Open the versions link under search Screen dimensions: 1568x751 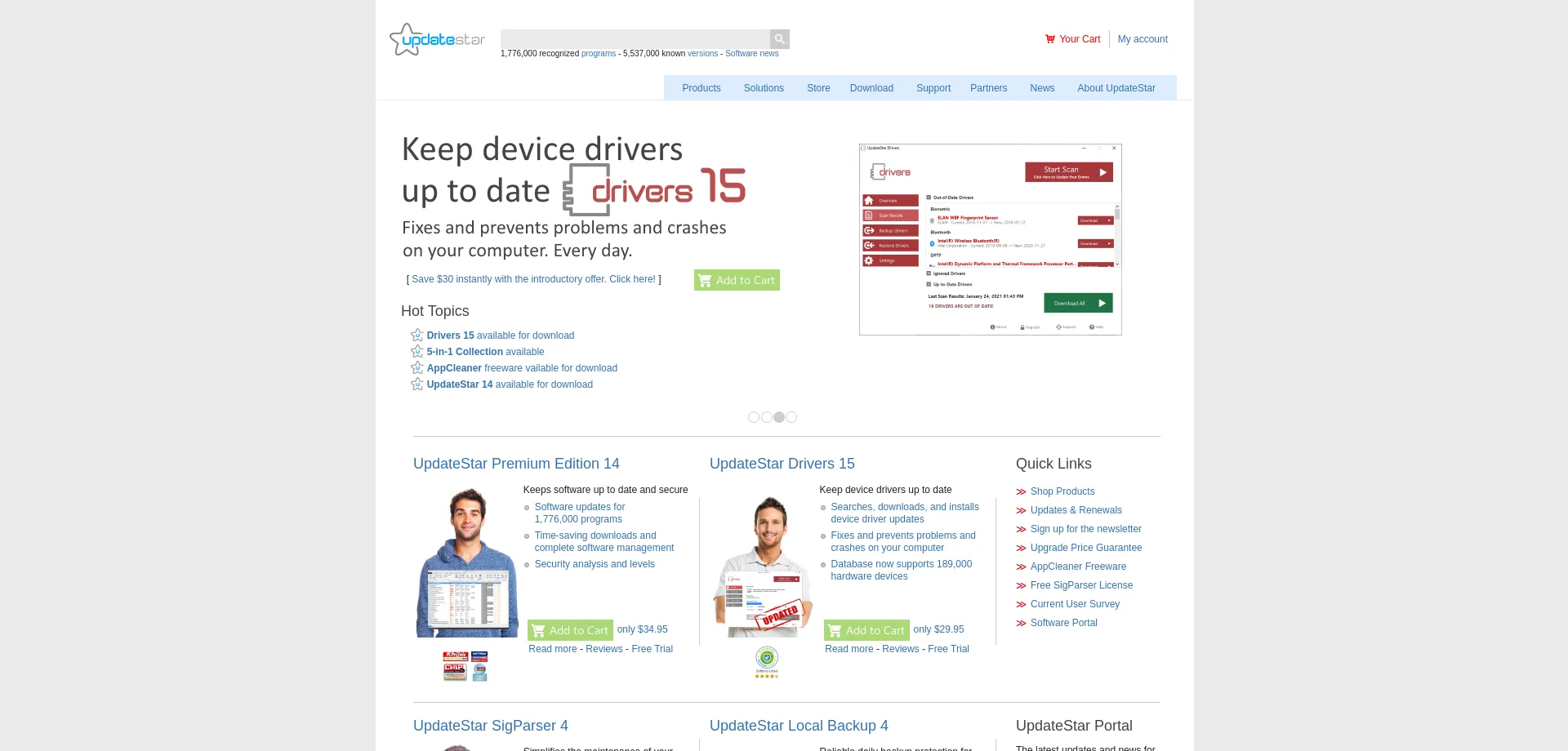tap(702, 54)
